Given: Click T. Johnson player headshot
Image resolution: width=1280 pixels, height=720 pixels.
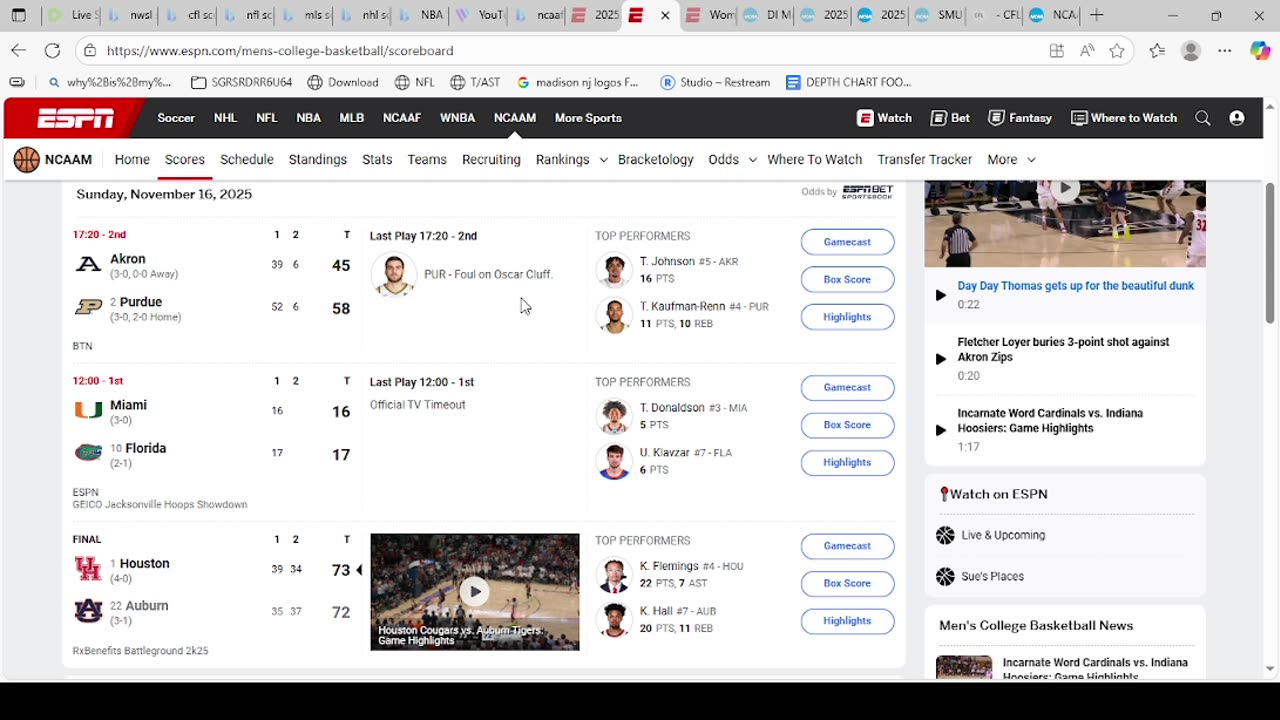Looking at the screenshot, I should click(x=614, y=270).
